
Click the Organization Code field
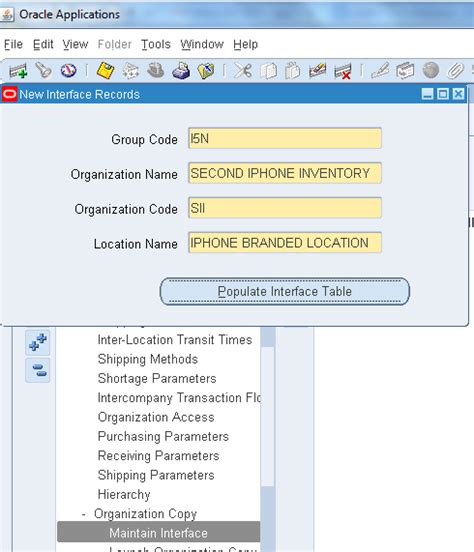[x=285, y=208]
